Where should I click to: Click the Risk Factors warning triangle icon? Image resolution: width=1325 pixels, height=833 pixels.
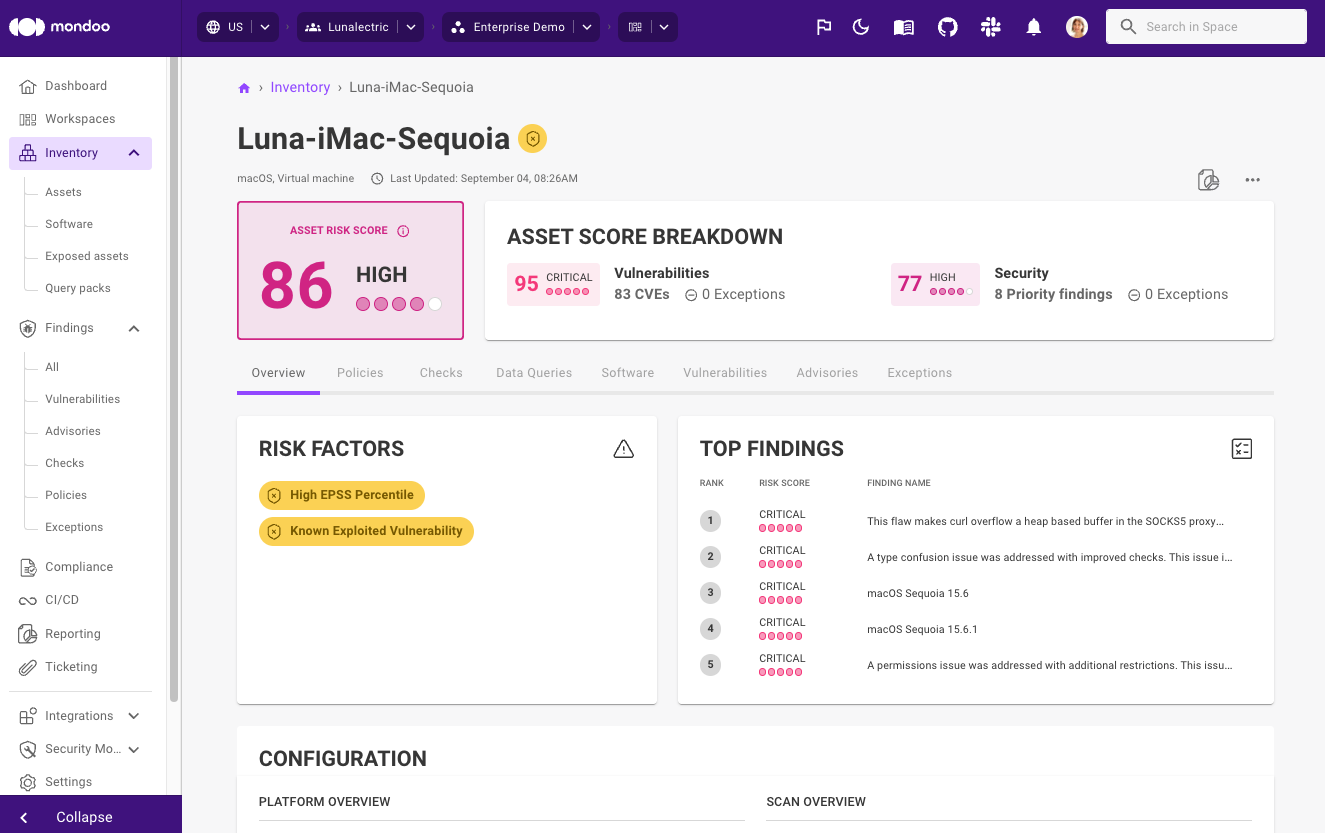(624, 449)
